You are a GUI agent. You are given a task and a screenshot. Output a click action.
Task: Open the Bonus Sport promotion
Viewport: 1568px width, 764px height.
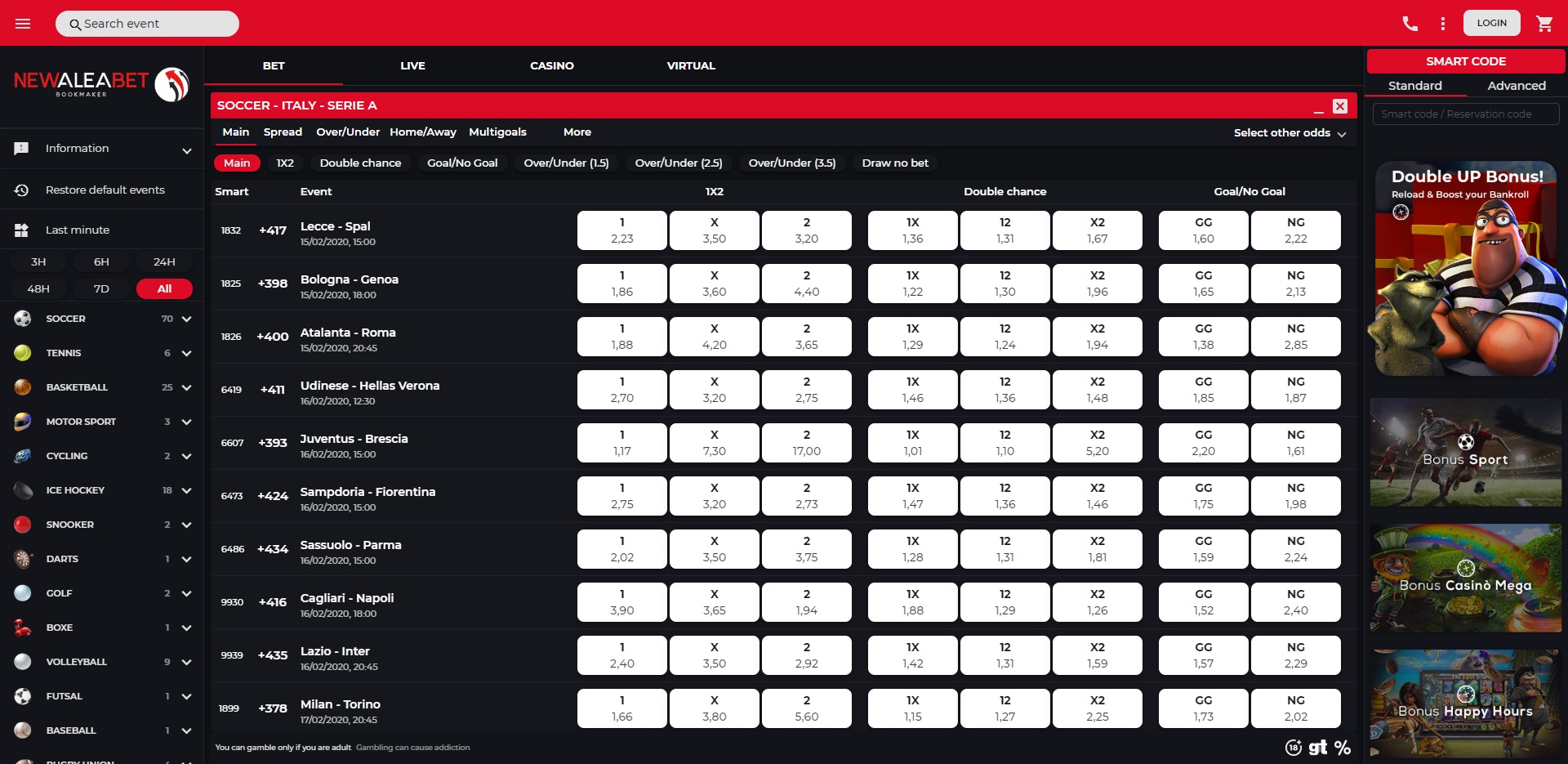[x=1466, y=453]
